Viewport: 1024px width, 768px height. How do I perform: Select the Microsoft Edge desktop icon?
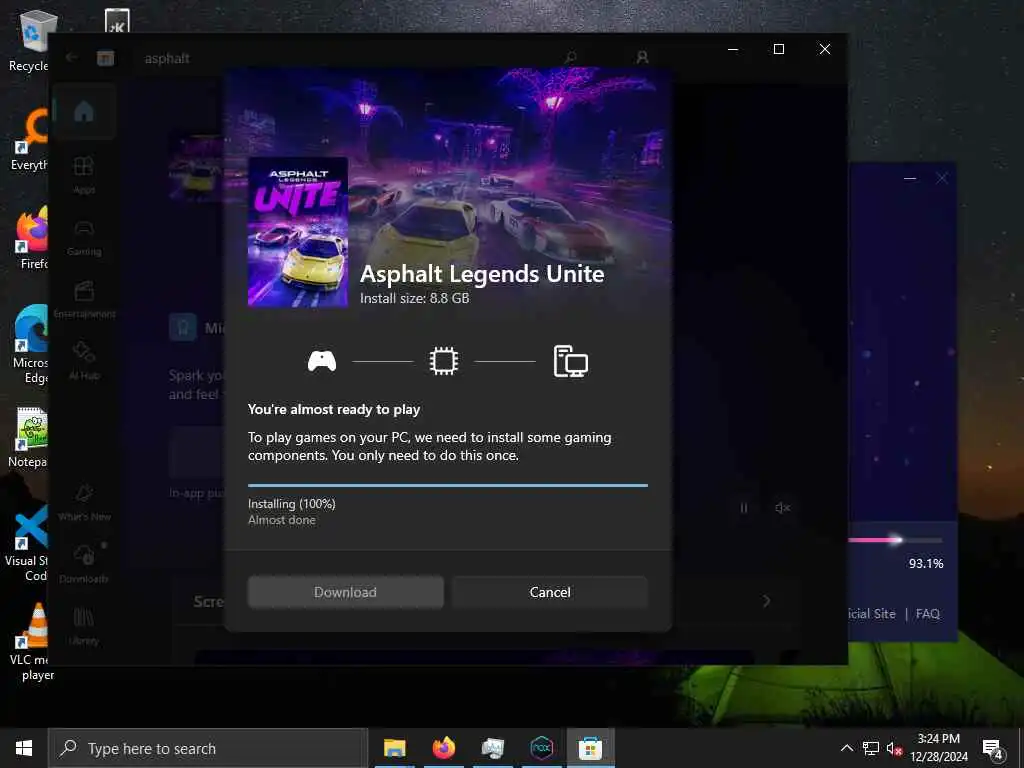click(x=30, y=345)
